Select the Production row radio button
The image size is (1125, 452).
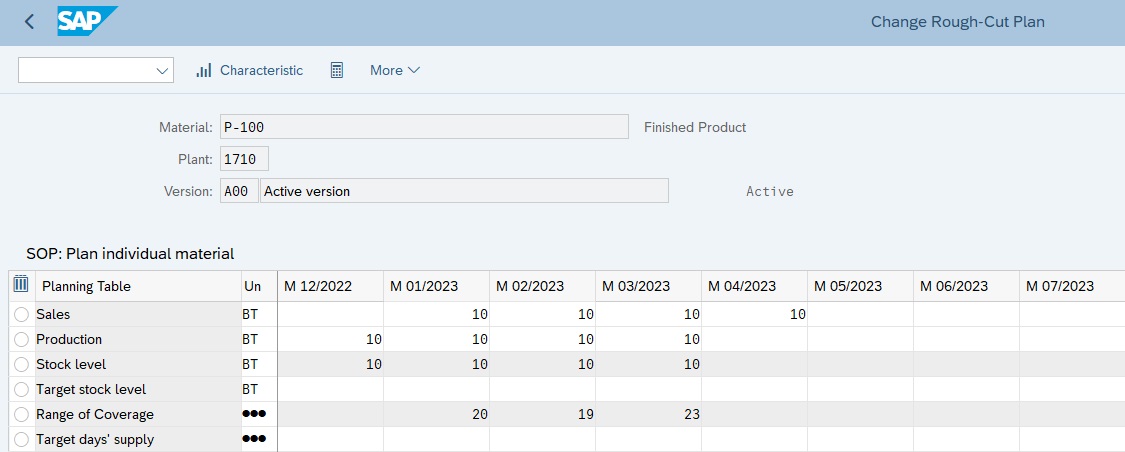click(22, 339)
